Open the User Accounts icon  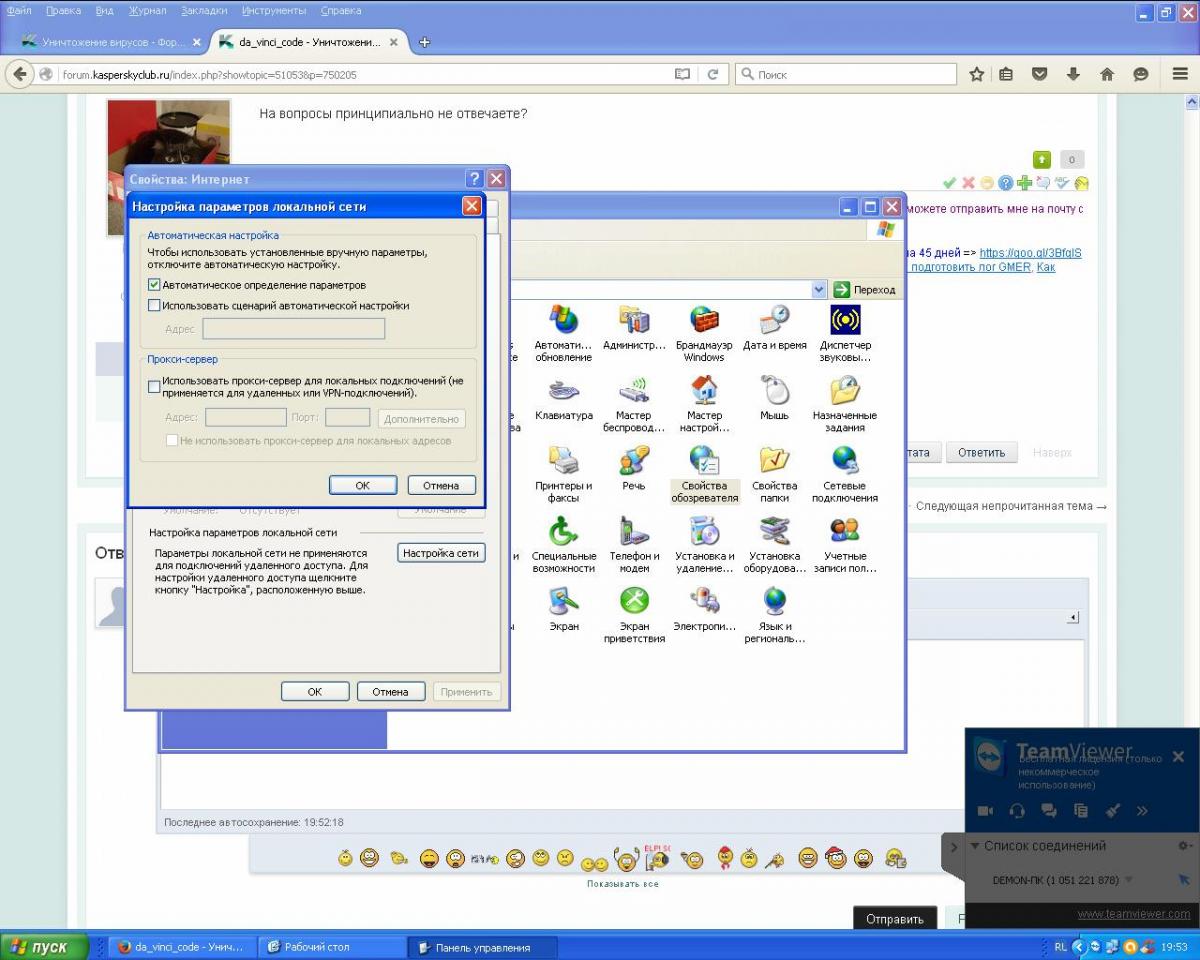click(845, 532)
